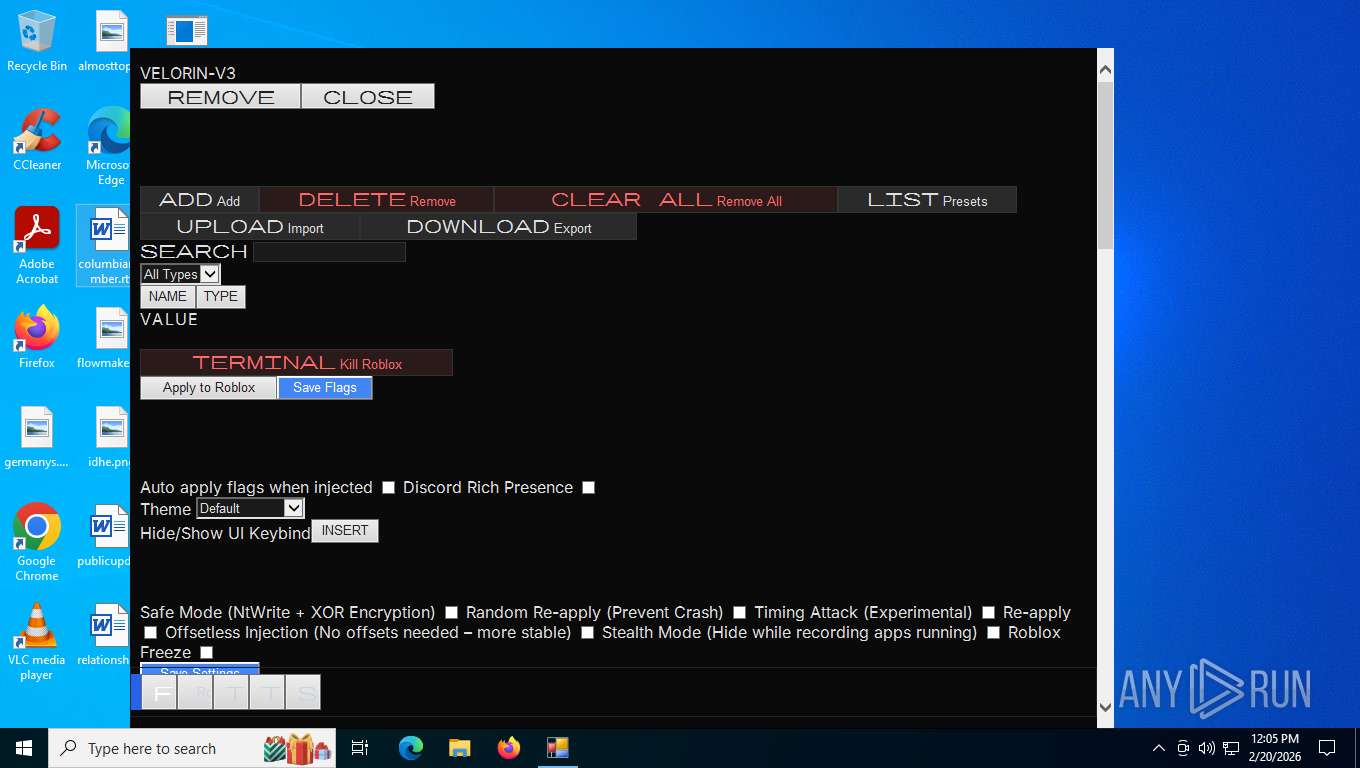Screen dimensions: 1360x768
Task: Toggle Offsetless Injection checkbox
Action: [587, 632]
